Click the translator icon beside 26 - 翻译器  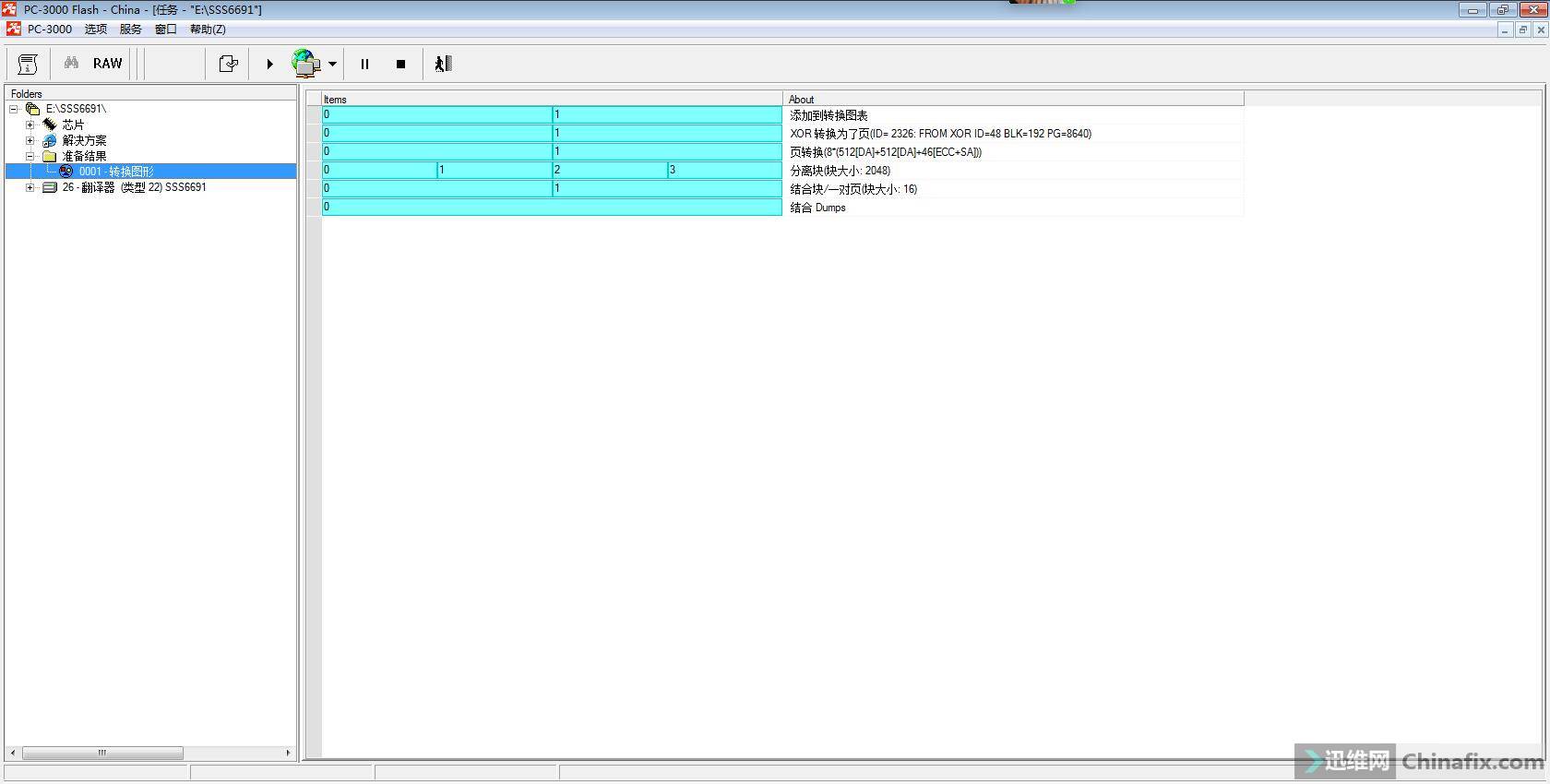(50, 187)
